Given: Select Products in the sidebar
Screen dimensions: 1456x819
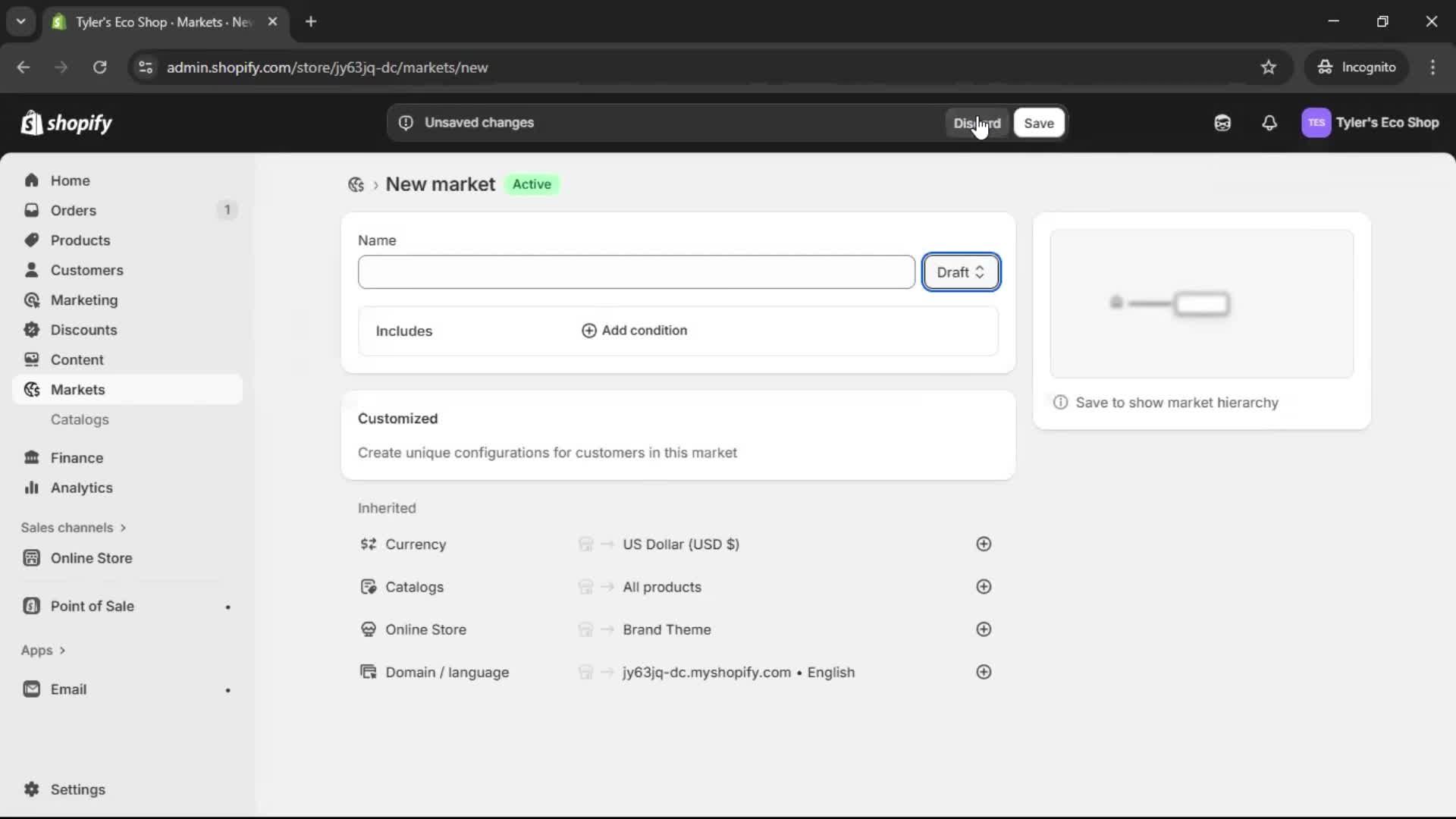Looking at the screenshot, I should pos(80,240).
